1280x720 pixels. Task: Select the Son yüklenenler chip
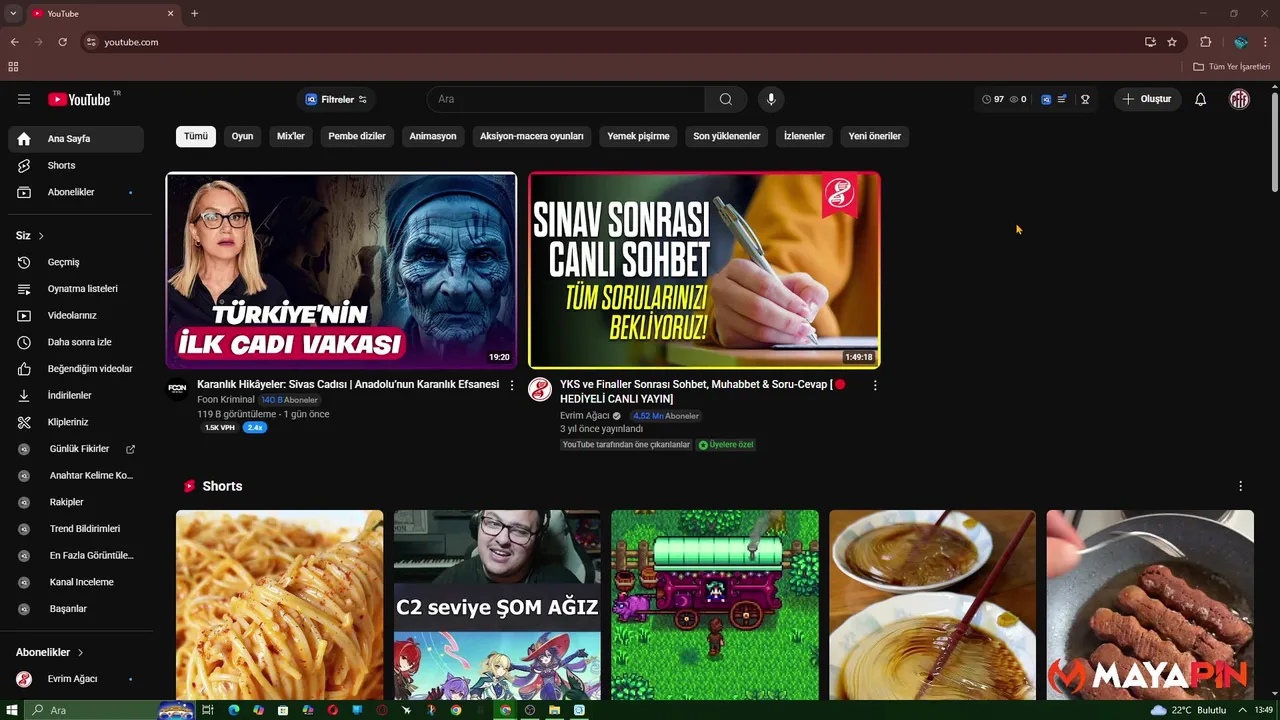[727, 136]
